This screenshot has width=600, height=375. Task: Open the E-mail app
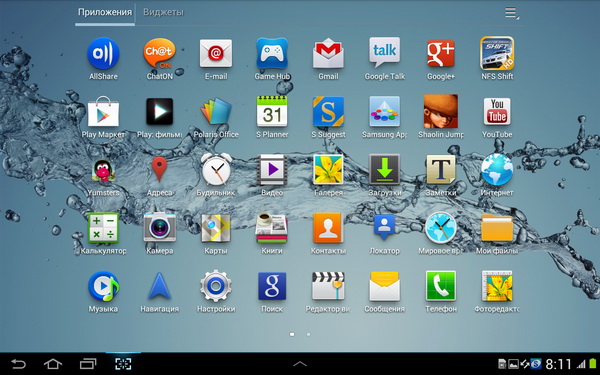click(216, 54)
